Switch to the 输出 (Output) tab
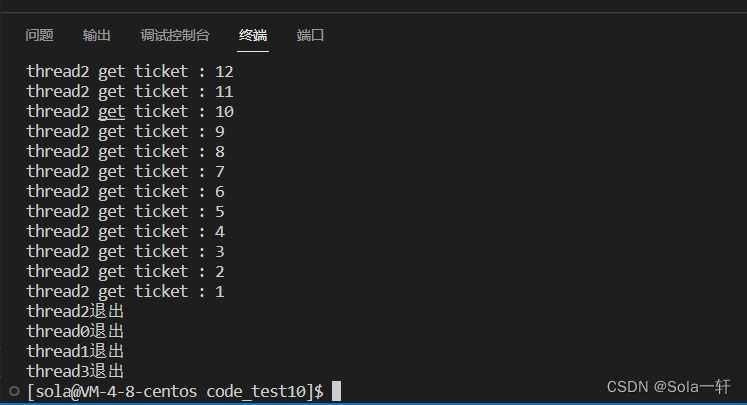Viewport: 747px width, 405px height. click(x=96, y=35)
